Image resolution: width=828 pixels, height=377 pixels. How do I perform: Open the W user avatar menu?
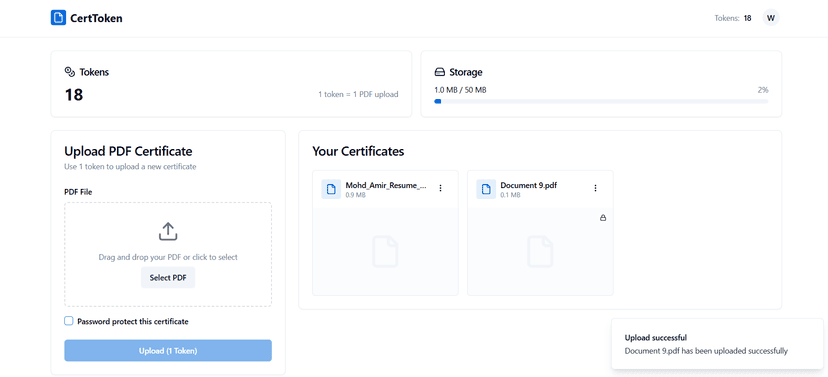771,18
